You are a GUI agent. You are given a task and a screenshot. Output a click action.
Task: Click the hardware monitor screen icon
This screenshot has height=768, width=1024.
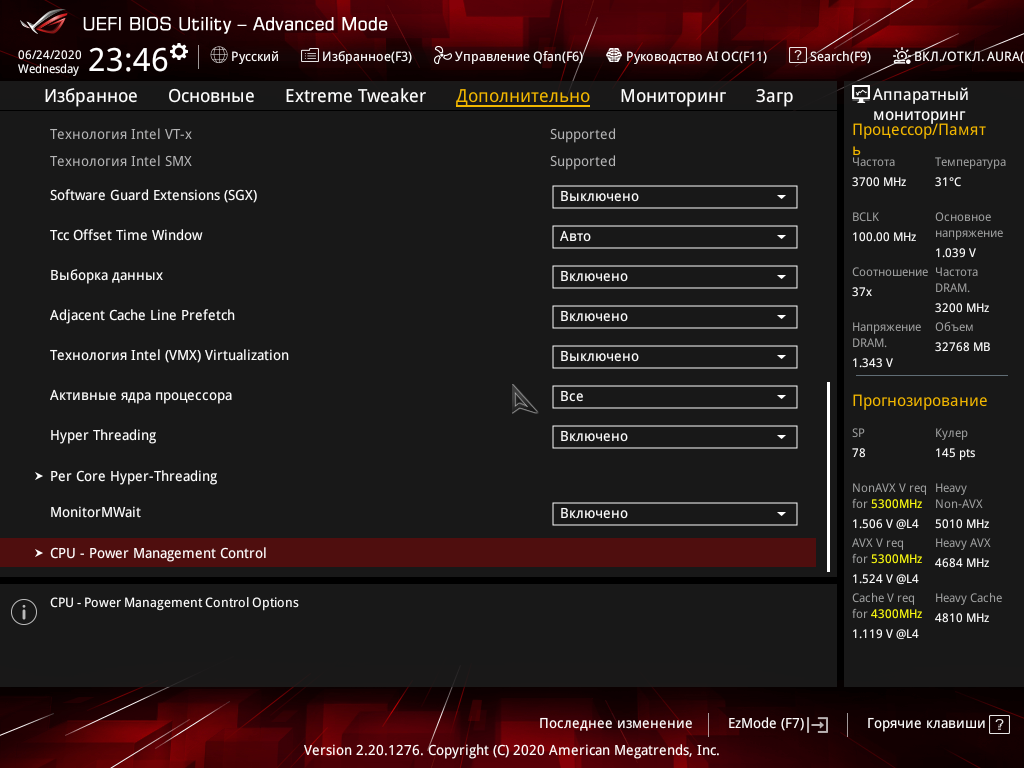pos(861,94)
